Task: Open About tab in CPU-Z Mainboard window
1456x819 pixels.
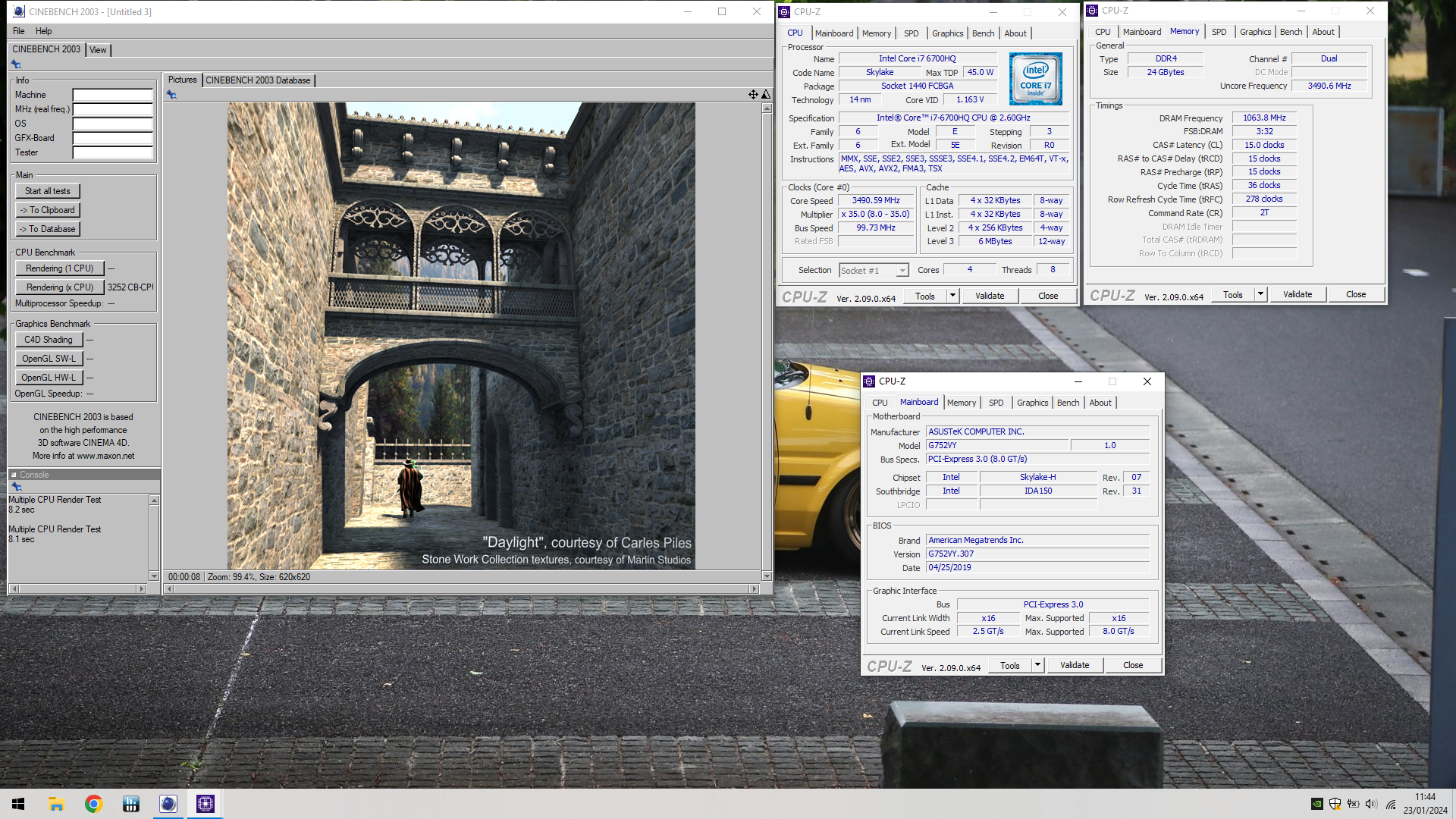Action: coord(1100,403)
